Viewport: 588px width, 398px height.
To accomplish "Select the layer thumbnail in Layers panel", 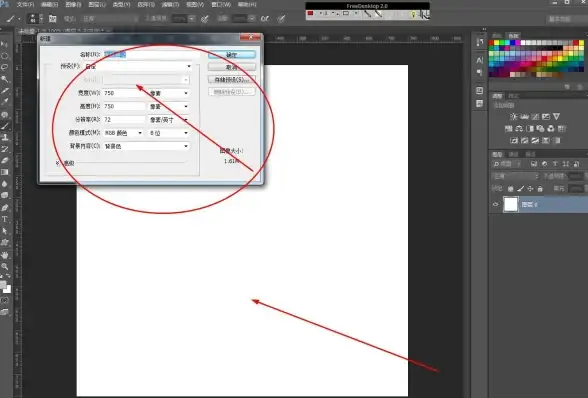I will [x=511, y=204].
